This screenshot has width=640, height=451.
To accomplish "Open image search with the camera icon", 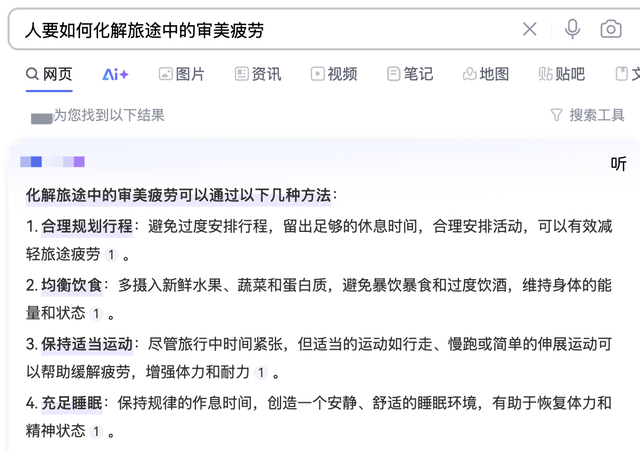I will coord(611,29).
